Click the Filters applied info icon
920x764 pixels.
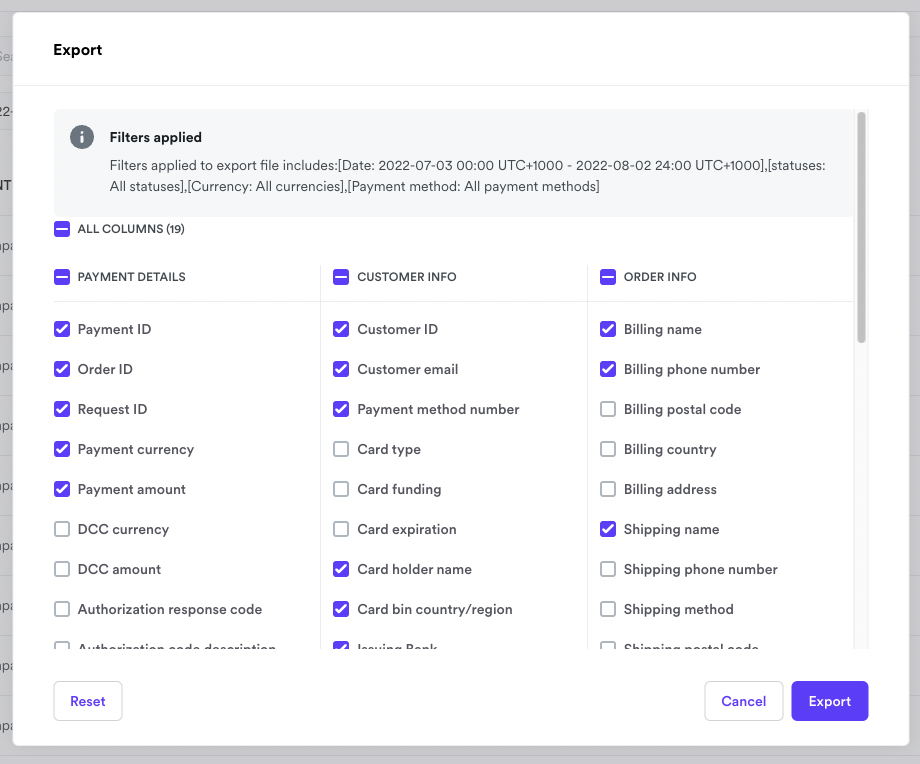pyautogui.click(x=82, y=137)
